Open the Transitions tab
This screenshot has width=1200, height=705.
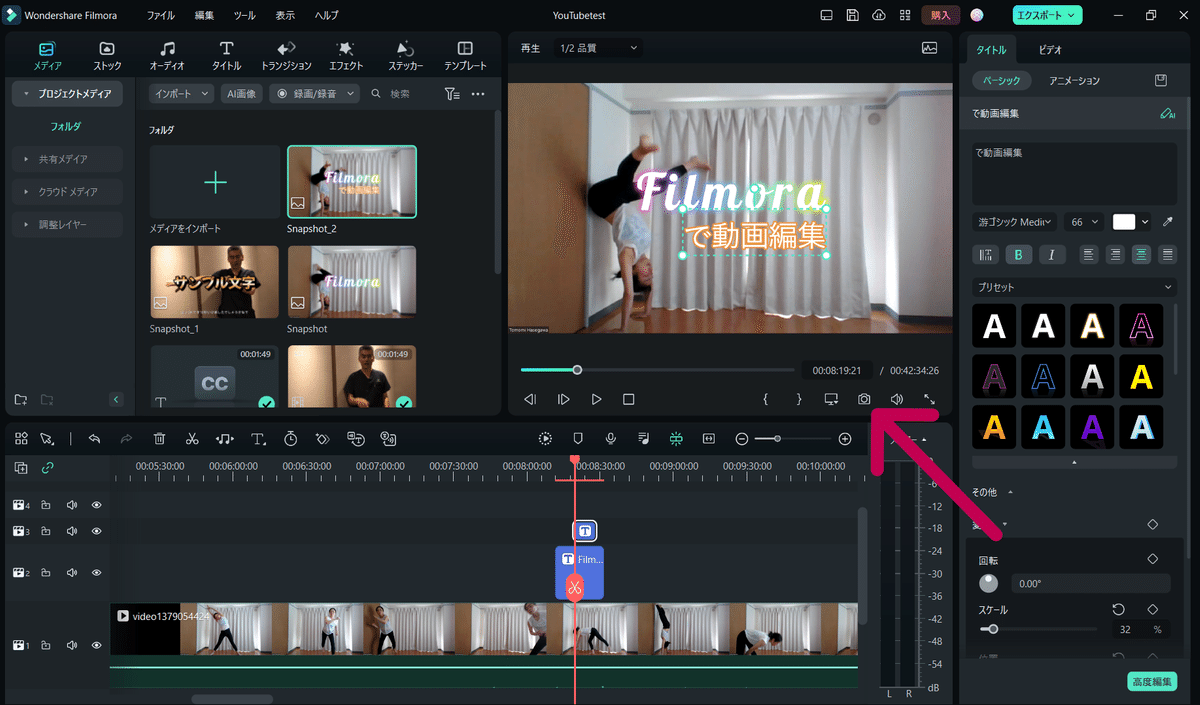(286, 56)
